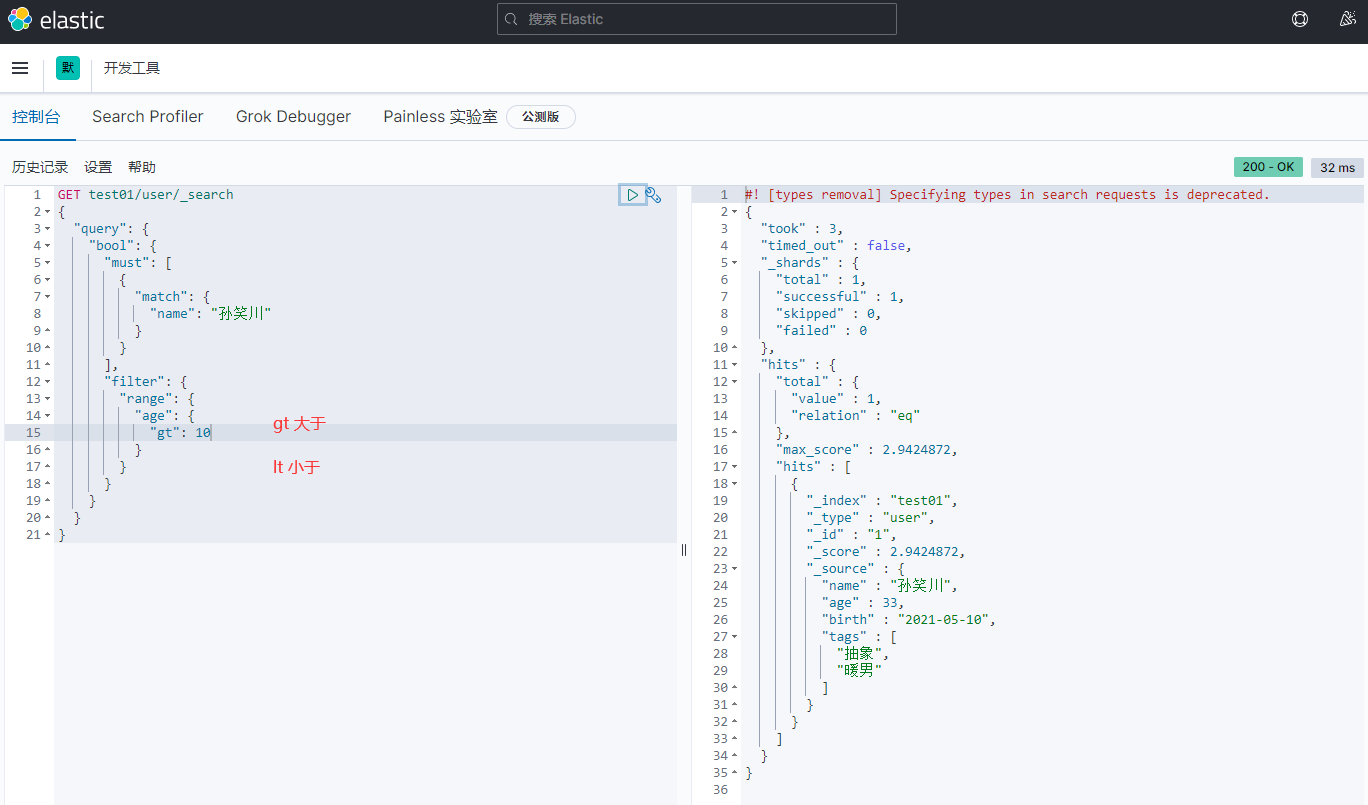
Task: Open 历史记录 history
Action: (x=40, y=167)
